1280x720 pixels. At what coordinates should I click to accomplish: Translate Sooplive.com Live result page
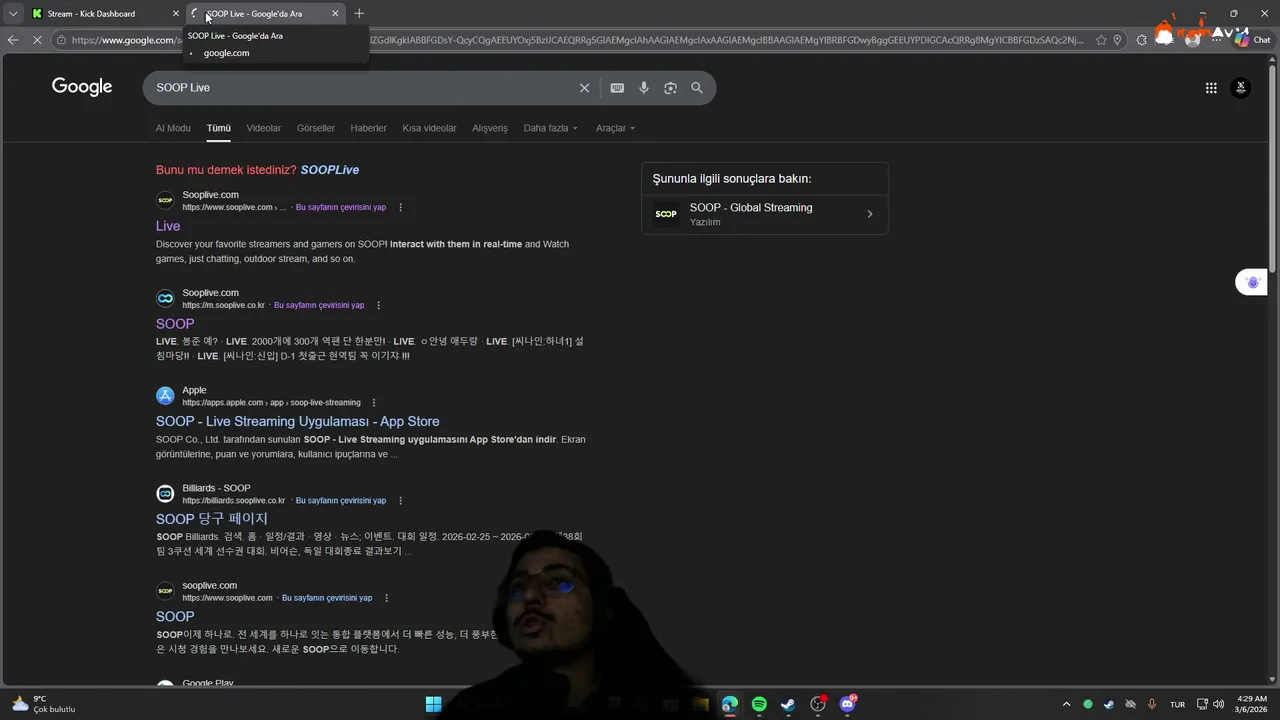coord(341,208)
